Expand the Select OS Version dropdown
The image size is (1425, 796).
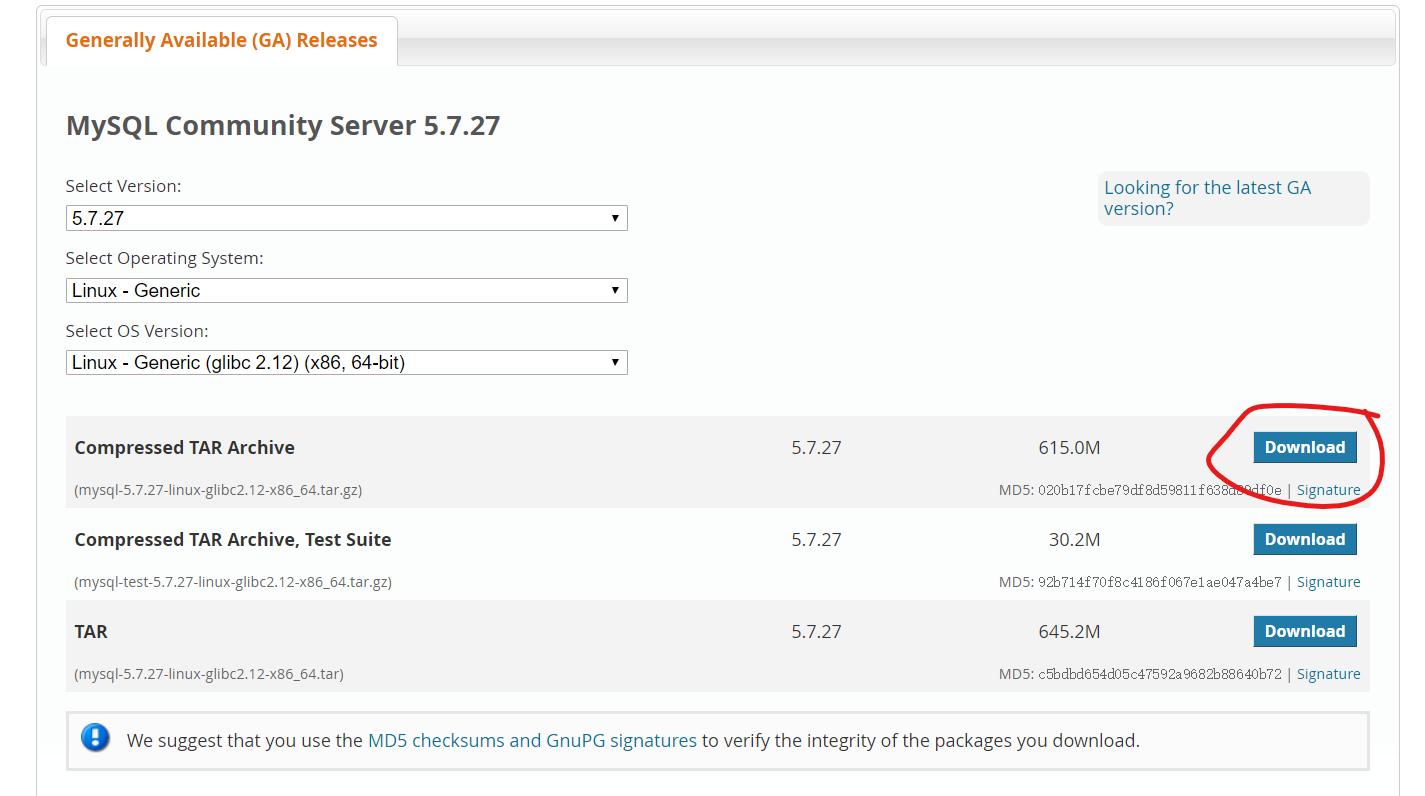(346, 363)
